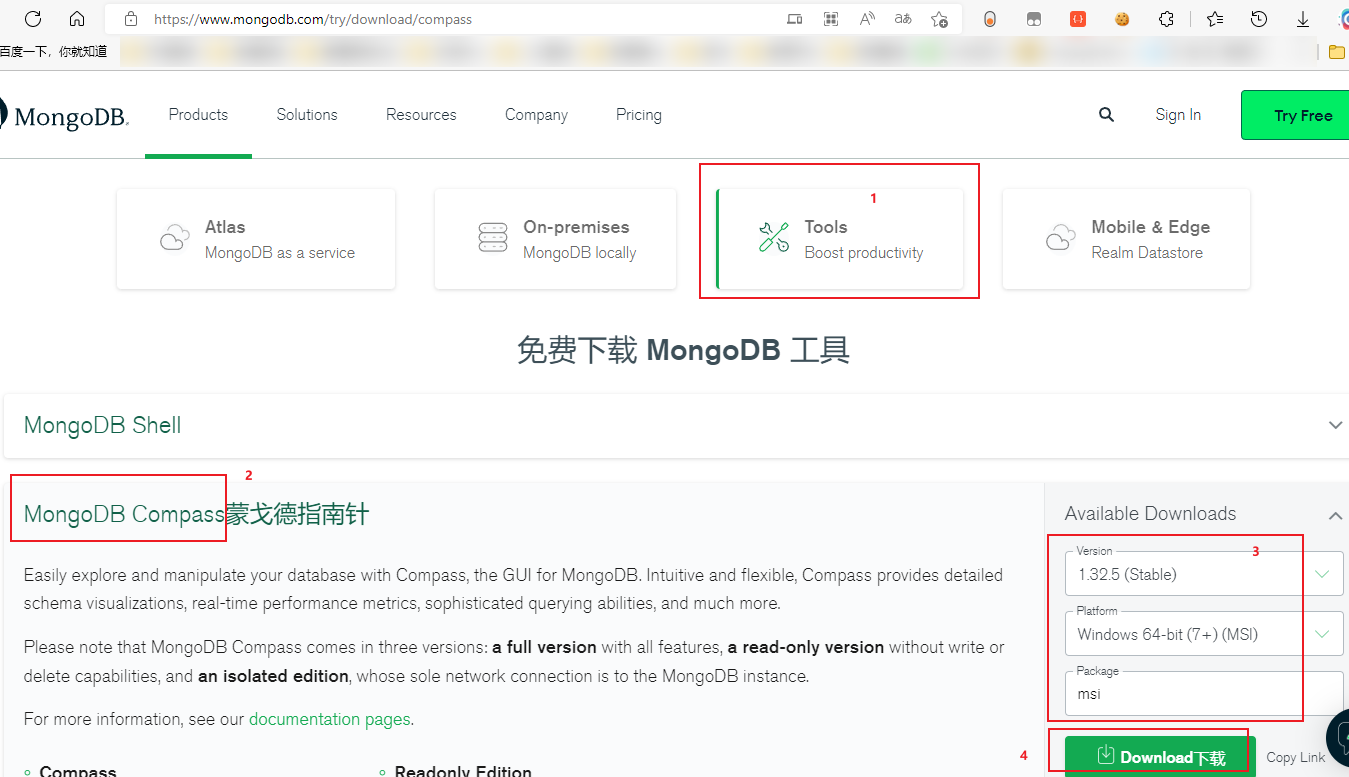Open the send-to-devices icon in address bar

[x=794, y=19]
